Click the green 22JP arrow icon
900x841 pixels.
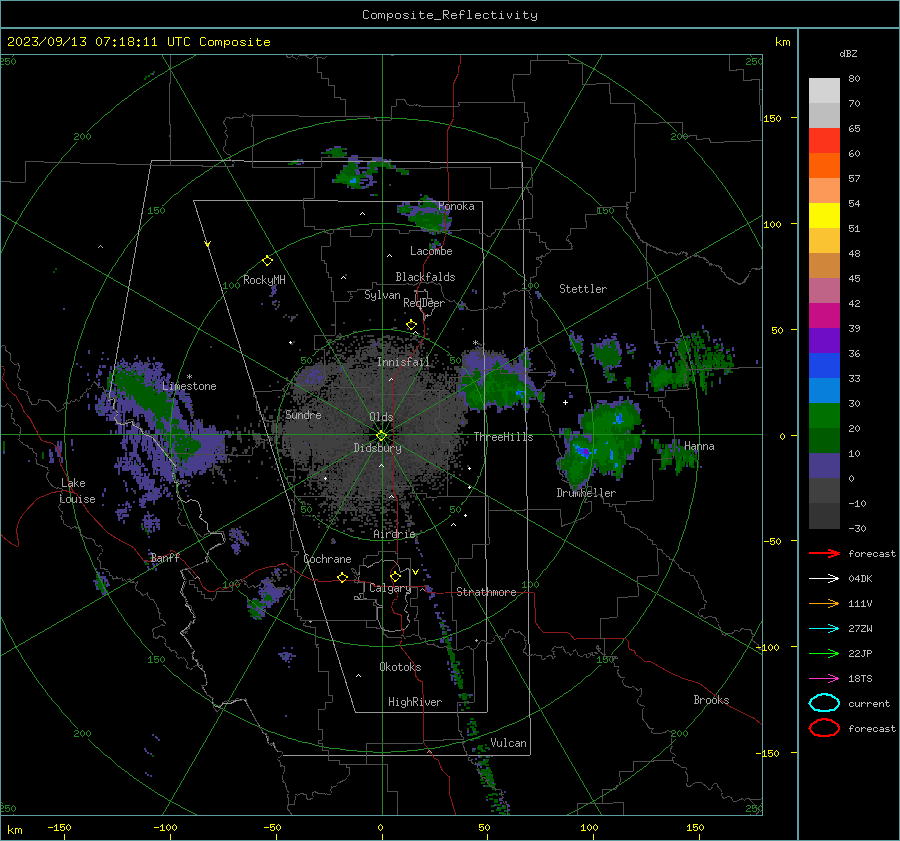coord(824,653)
